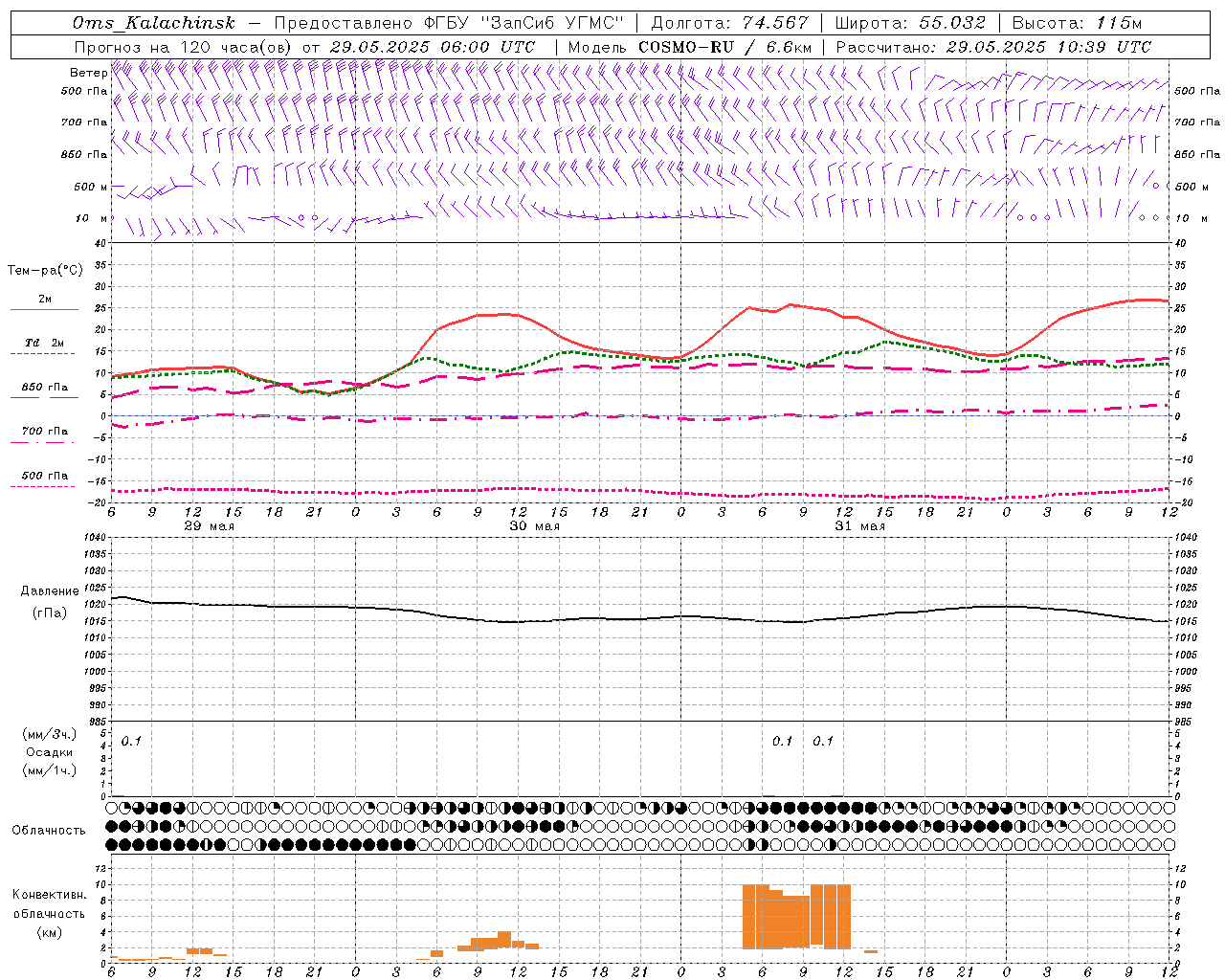Click the Облачность panel label
1225x980 pixels.
[49, 830]
